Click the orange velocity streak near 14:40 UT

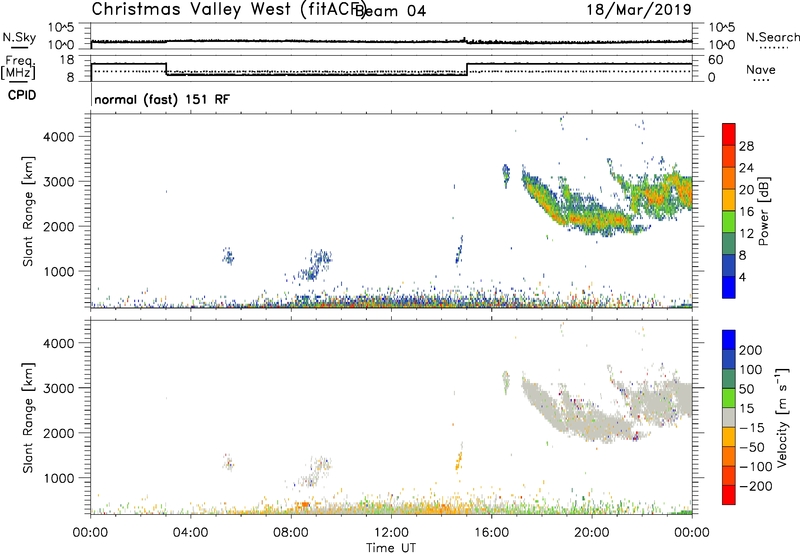458,461
